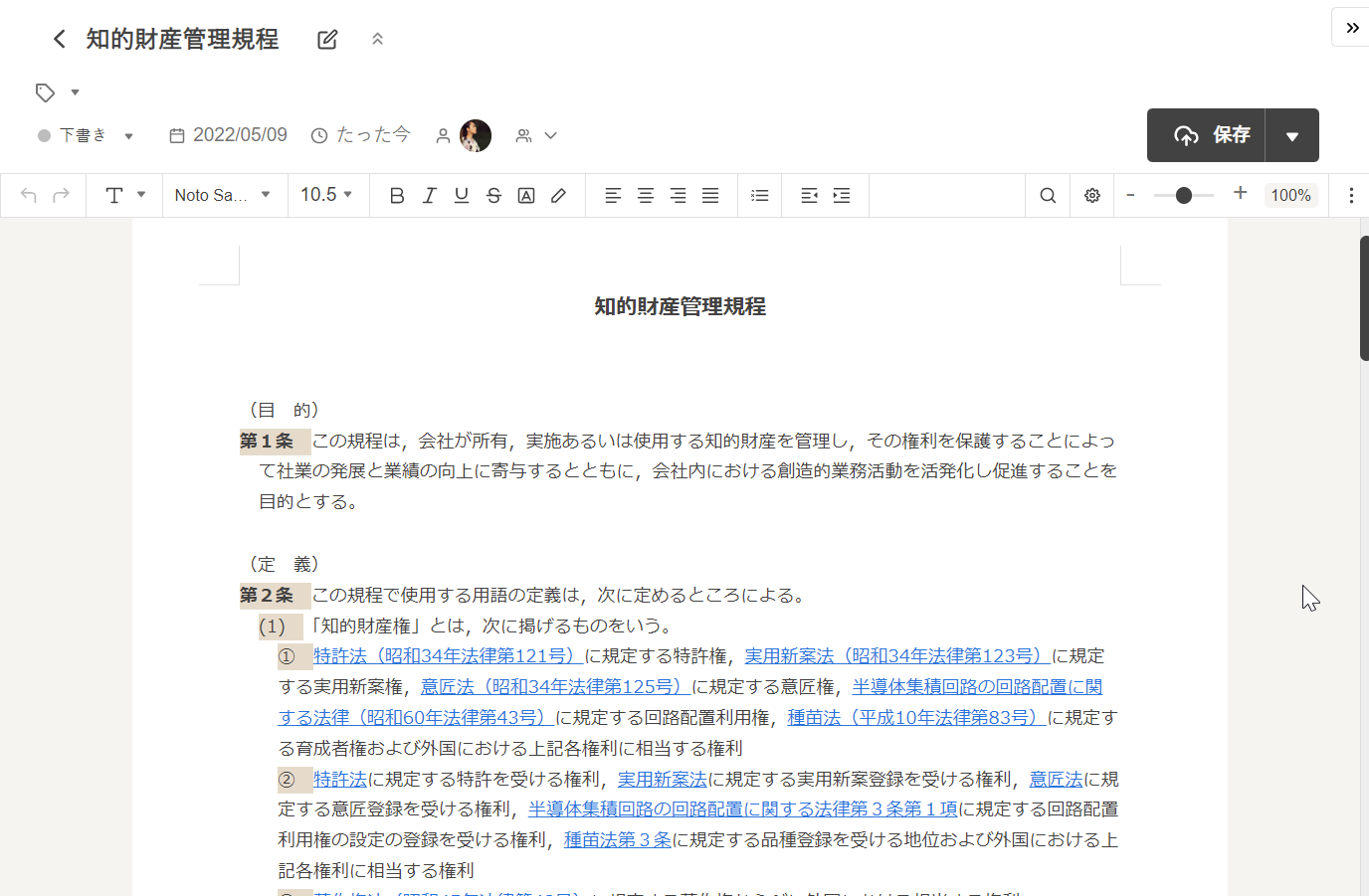Open the 下書き status dropdown
The width and height of the screenshot is (1369, 896).
click(128, 136)
